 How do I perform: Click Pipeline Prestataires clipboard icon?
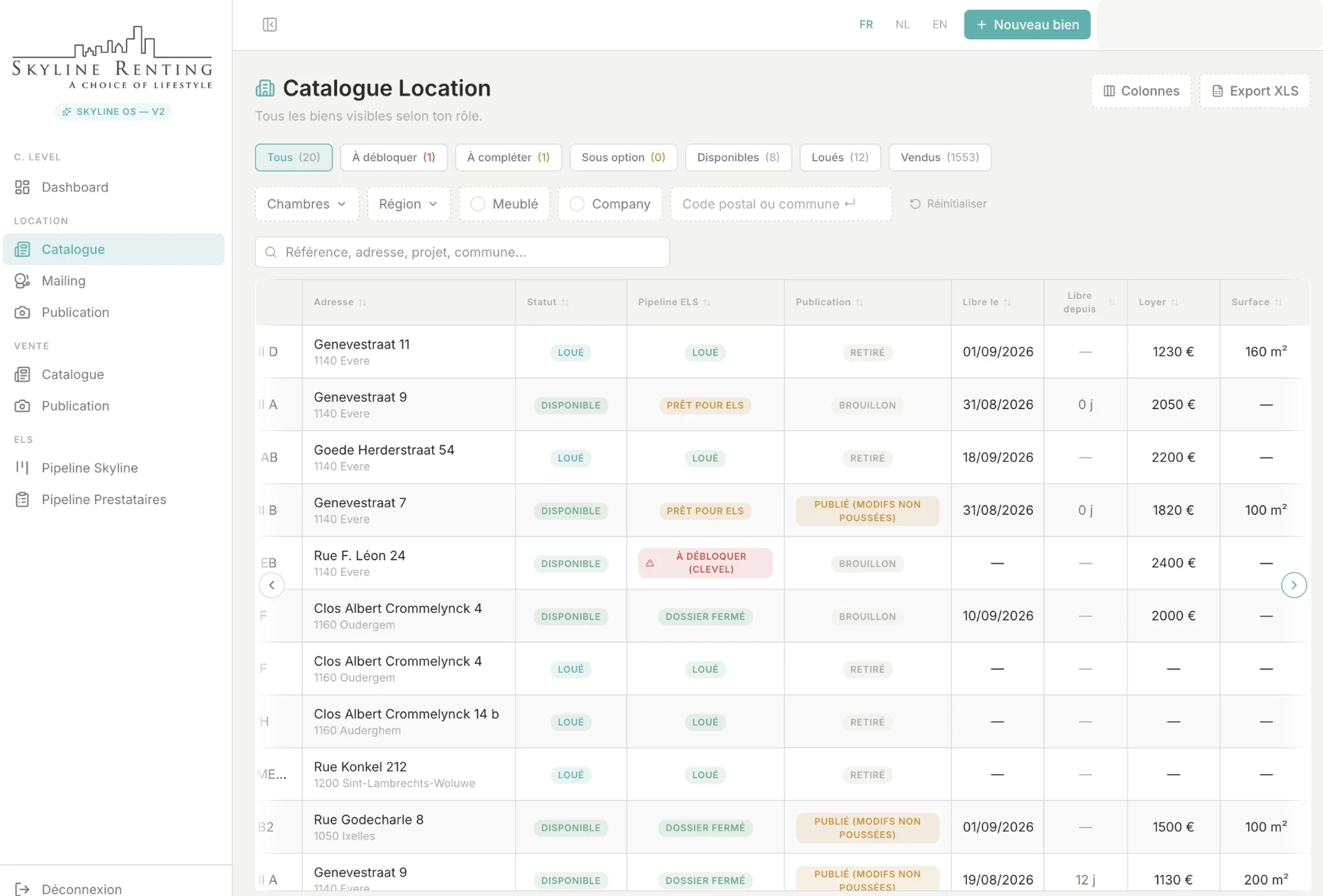[x=22, y=499]
